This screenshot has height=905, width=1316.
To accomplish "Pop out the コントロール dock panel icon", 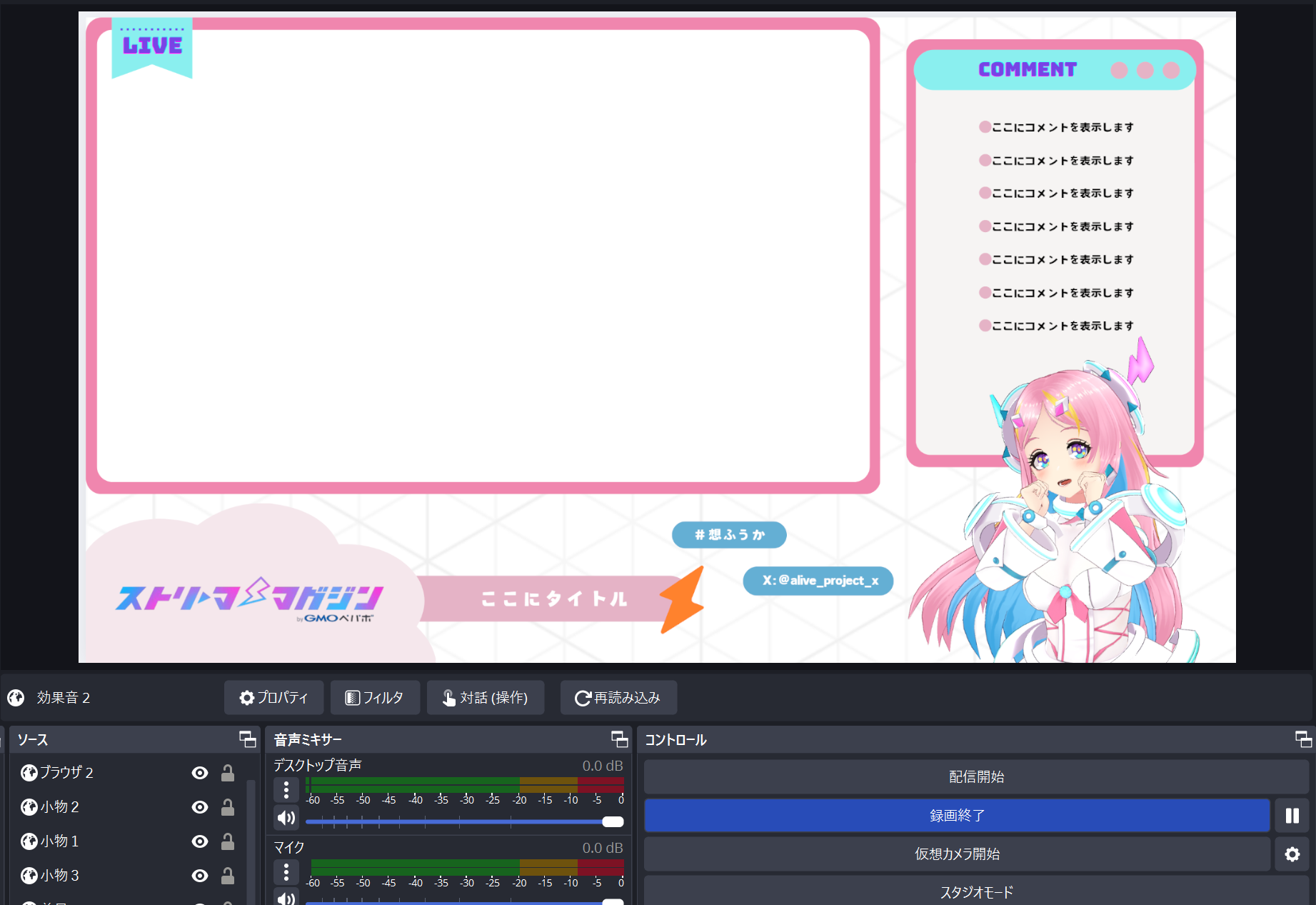I will coord(1303,739).
